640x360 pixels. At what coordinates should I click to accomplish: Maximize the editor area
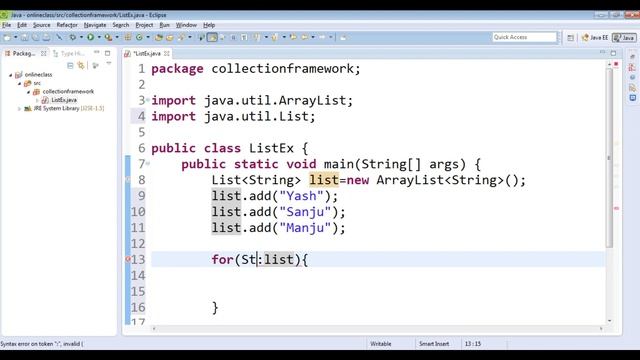click(613, 53)
